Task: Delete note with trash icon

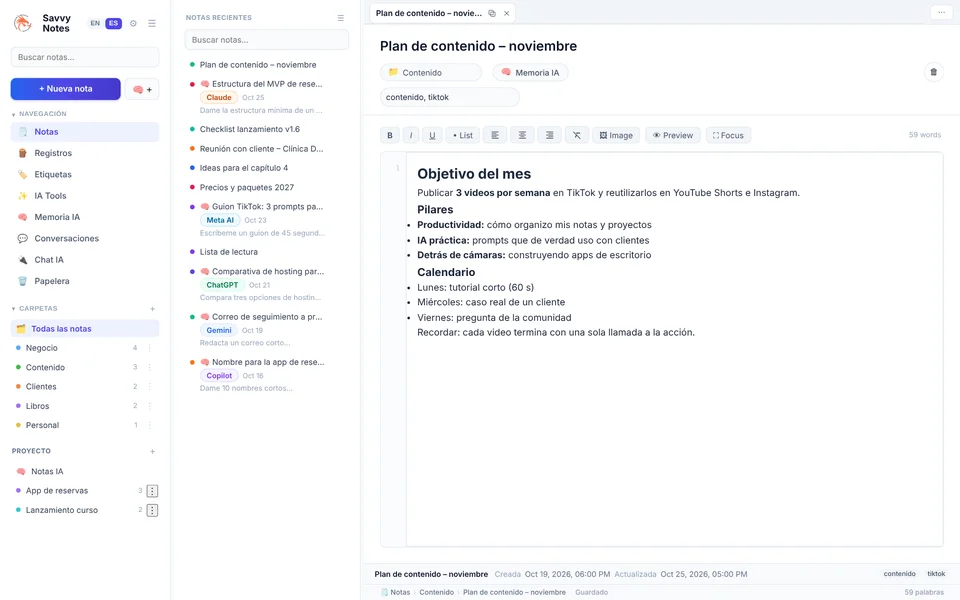Action: tap(933, 72)
